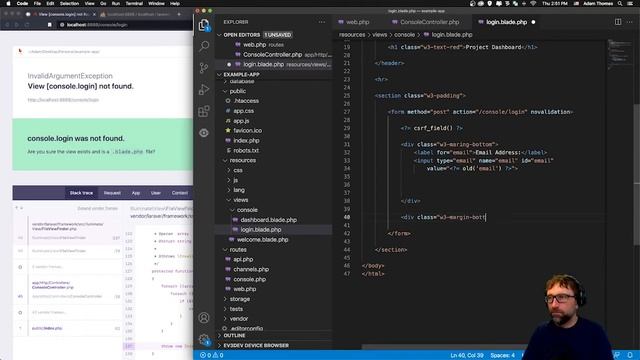Open welcome.blade.php in file tree
This screenshot has width=640, height=360.
[x=262, y=240]
